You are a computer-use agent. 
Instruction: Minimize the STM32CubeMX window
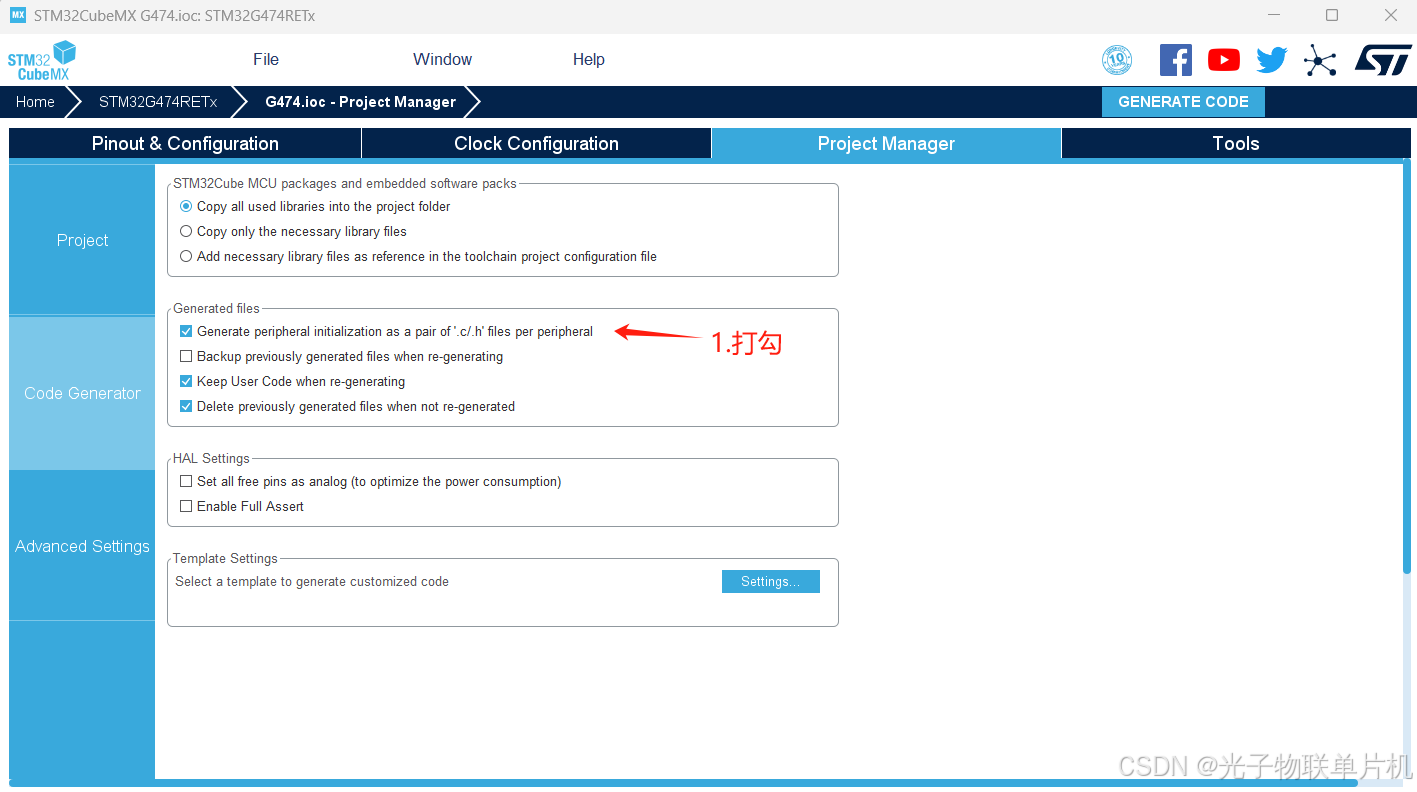pyautogui.click(x=1274, y=15)
